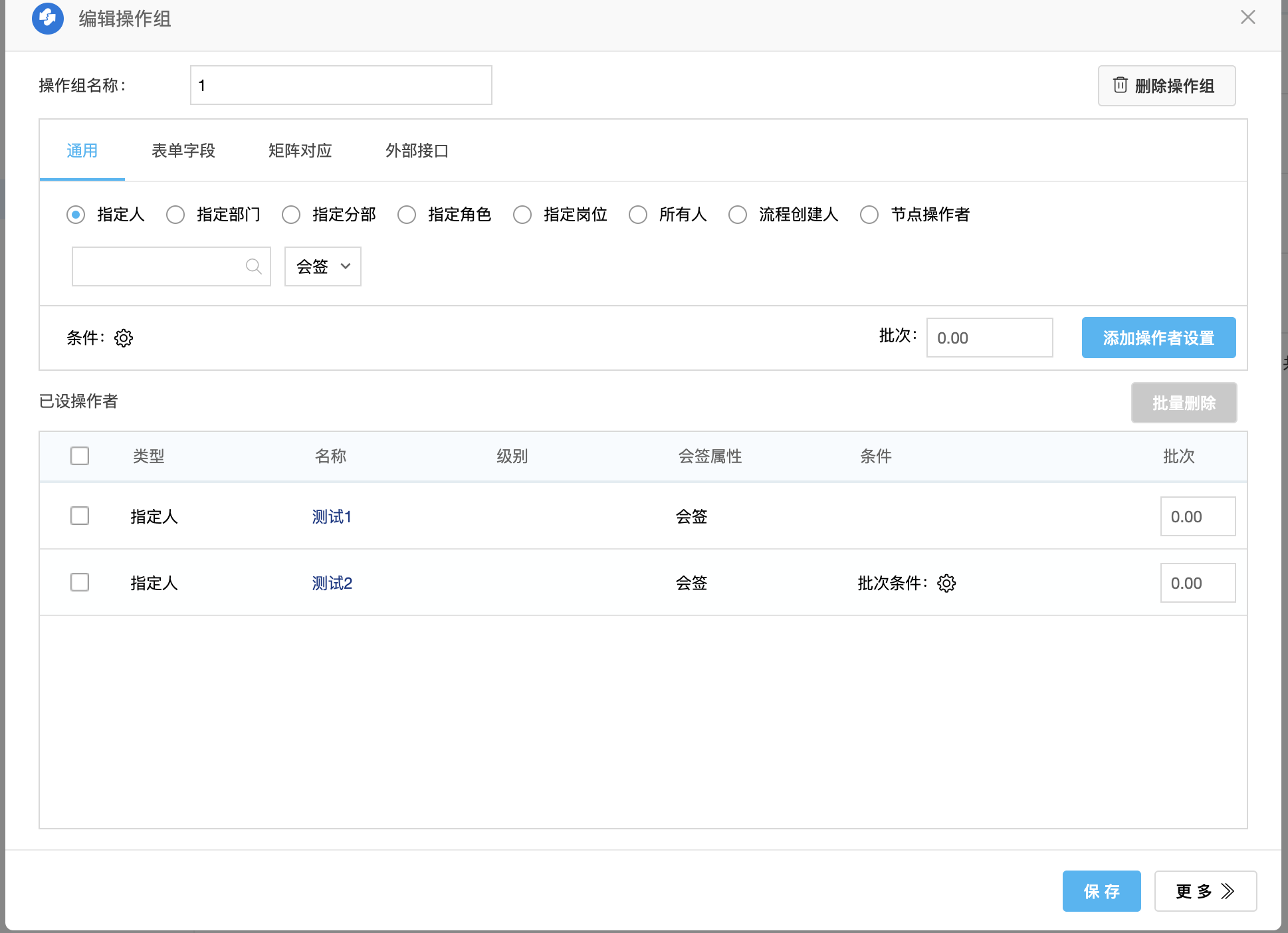1288x933 pixels.
Task: Click the search magnifier icon
Action: 253,266
